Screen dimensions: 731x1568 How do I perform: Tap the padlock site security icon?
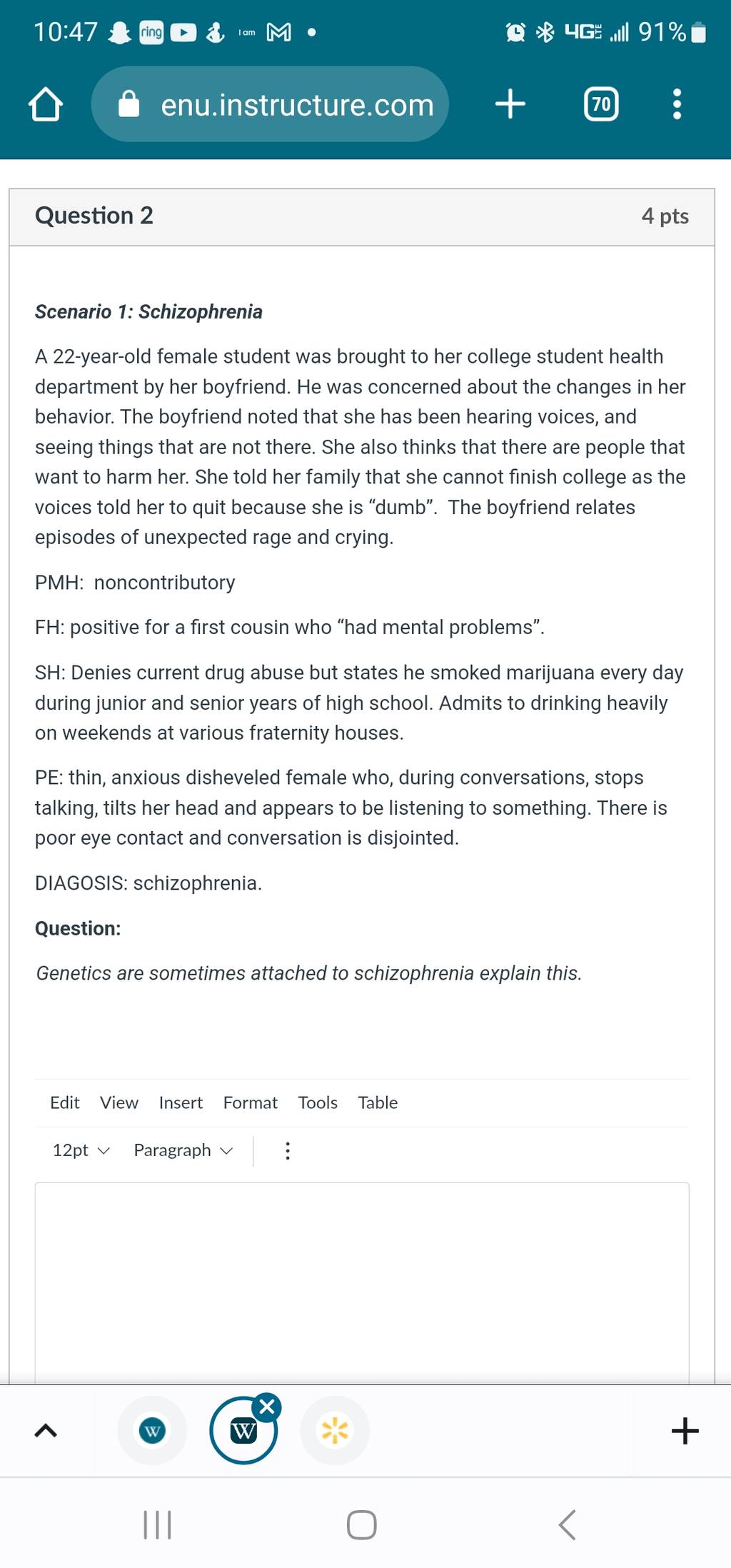(x=128, y=104)
